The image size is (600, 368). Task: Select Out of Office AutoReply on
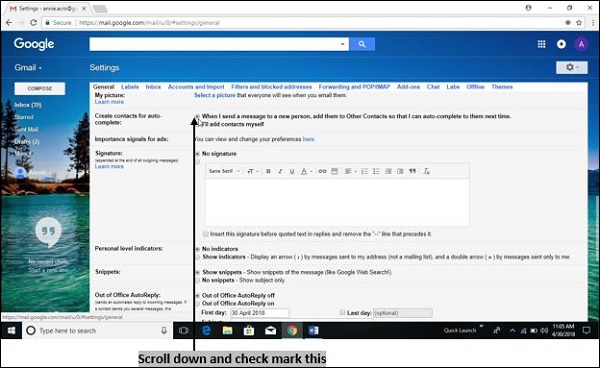tap(197, 304)
